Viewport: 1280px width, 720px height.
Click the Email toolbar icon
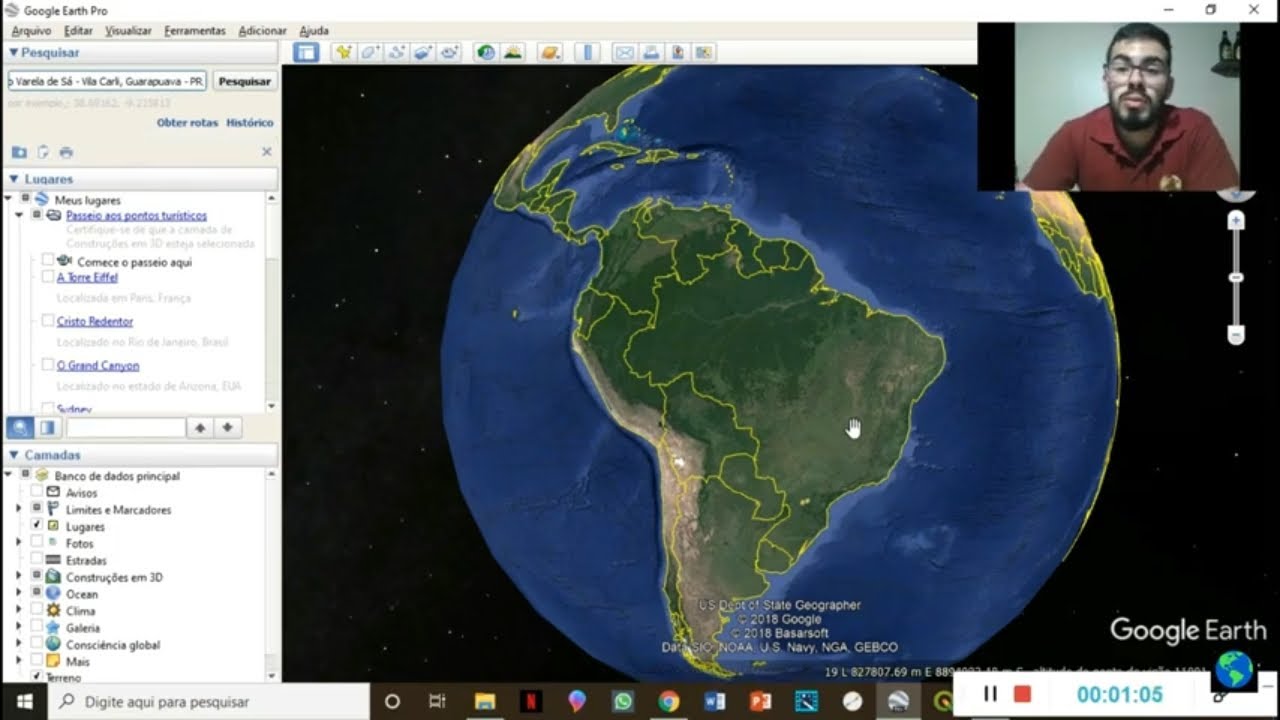coord(624,52)
